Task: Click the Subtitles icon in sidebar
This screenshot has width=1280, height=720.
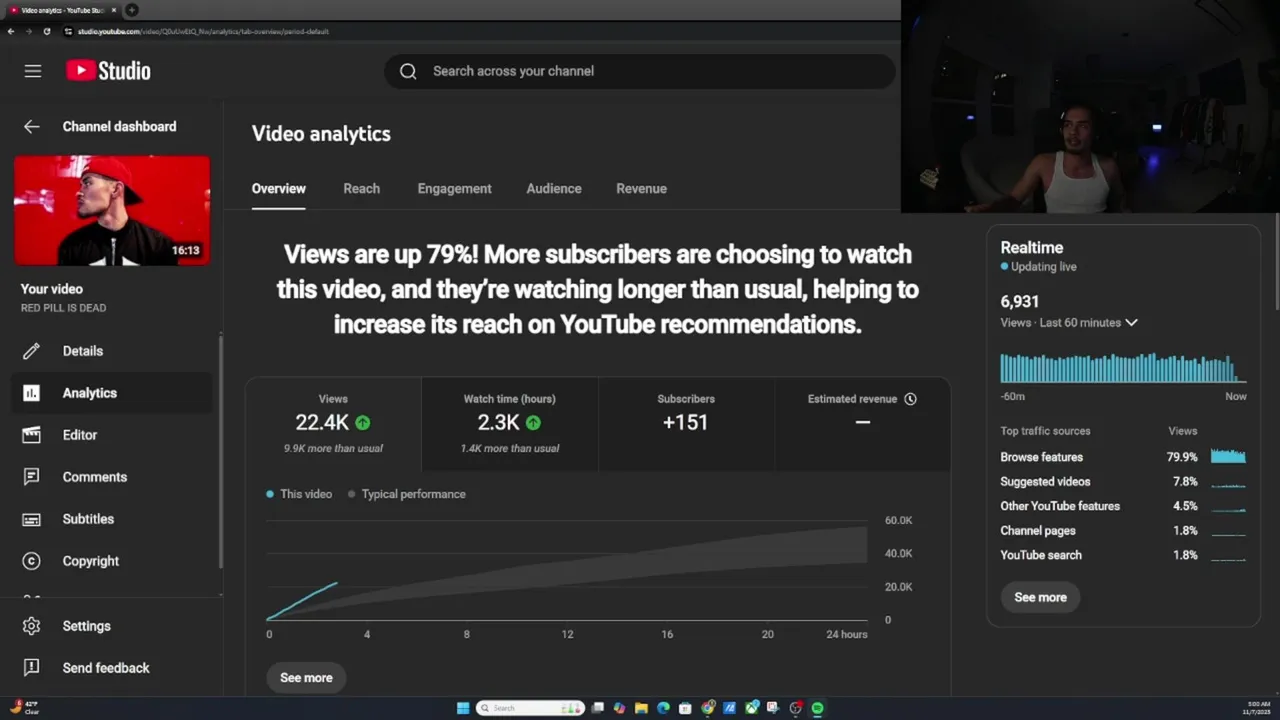Action: click(32, 519)
